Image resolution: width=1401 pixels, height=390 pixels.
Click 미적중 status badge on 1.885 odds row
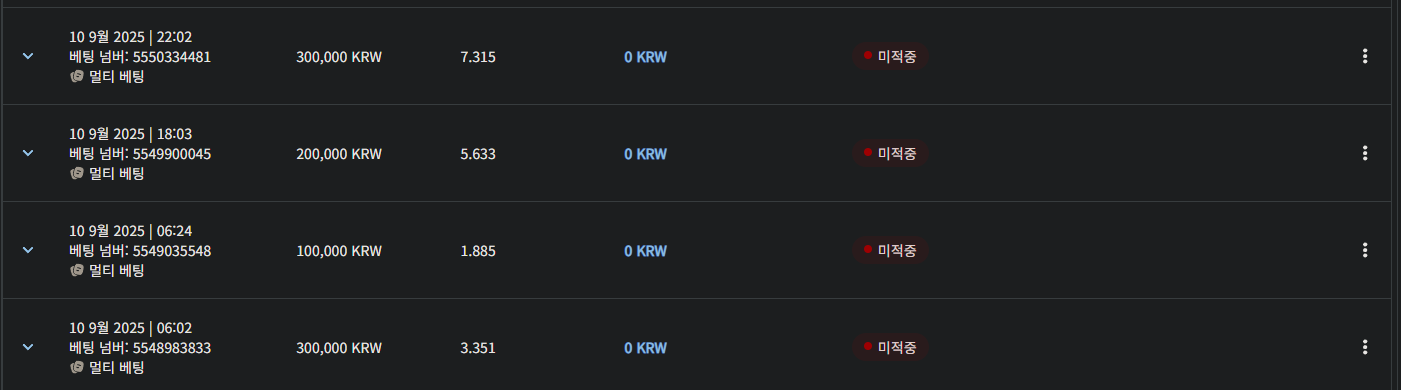(890, 251)
